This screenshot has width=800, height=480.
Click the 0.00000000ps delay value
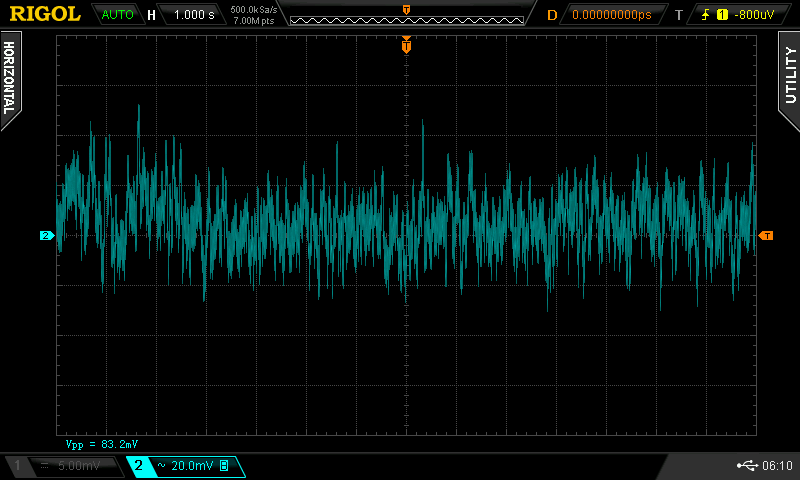[x=612, y=15]
